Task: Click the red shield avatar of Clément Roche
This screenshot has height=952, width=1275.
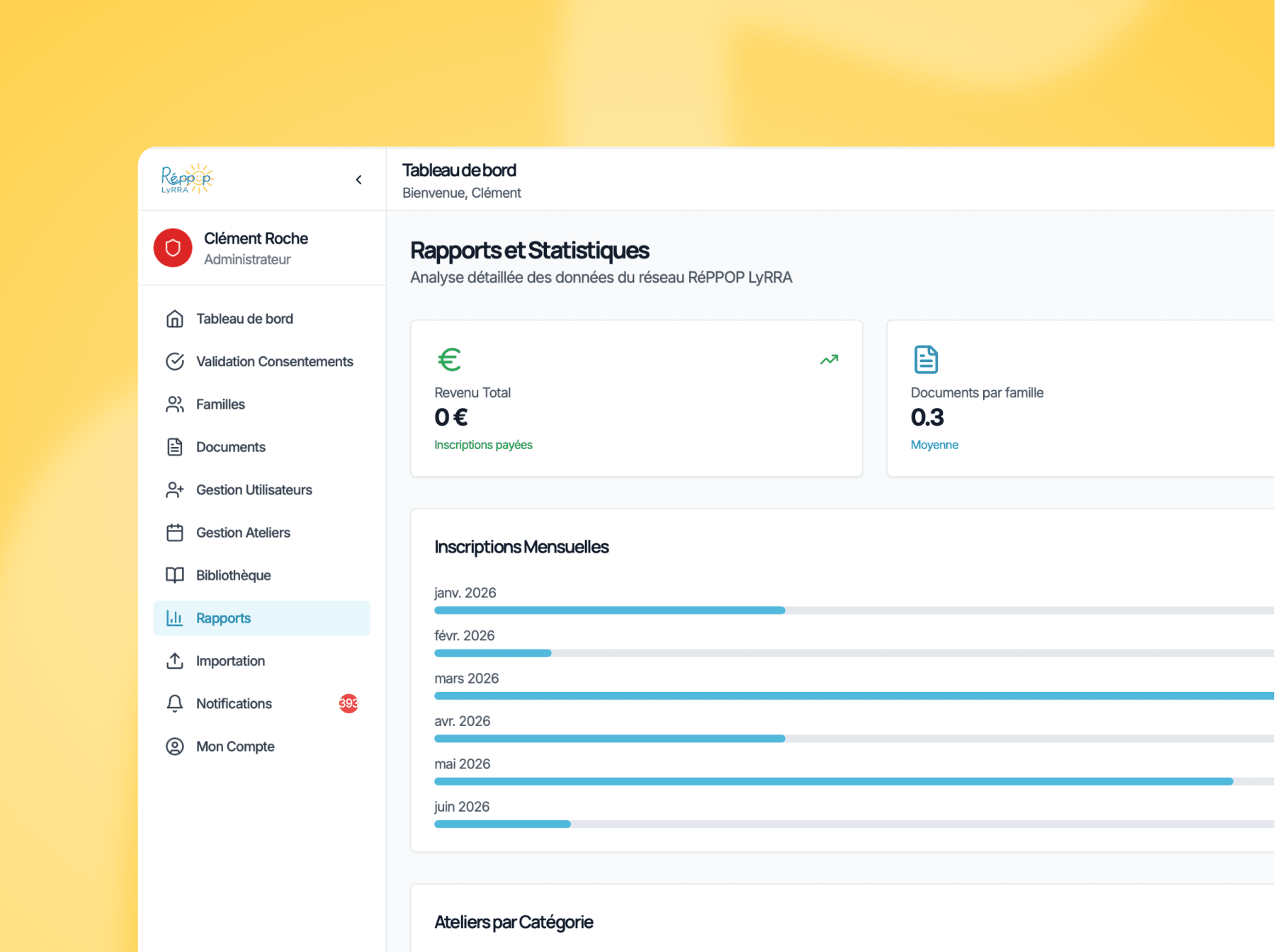Action: click(x=173, y=248)
